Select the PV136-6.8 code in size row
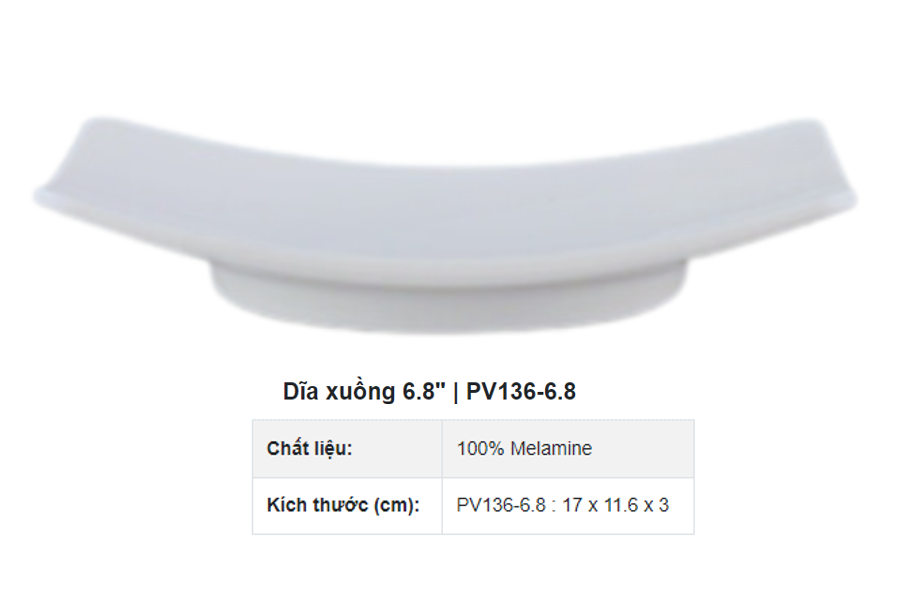 (x=500, y=505)
